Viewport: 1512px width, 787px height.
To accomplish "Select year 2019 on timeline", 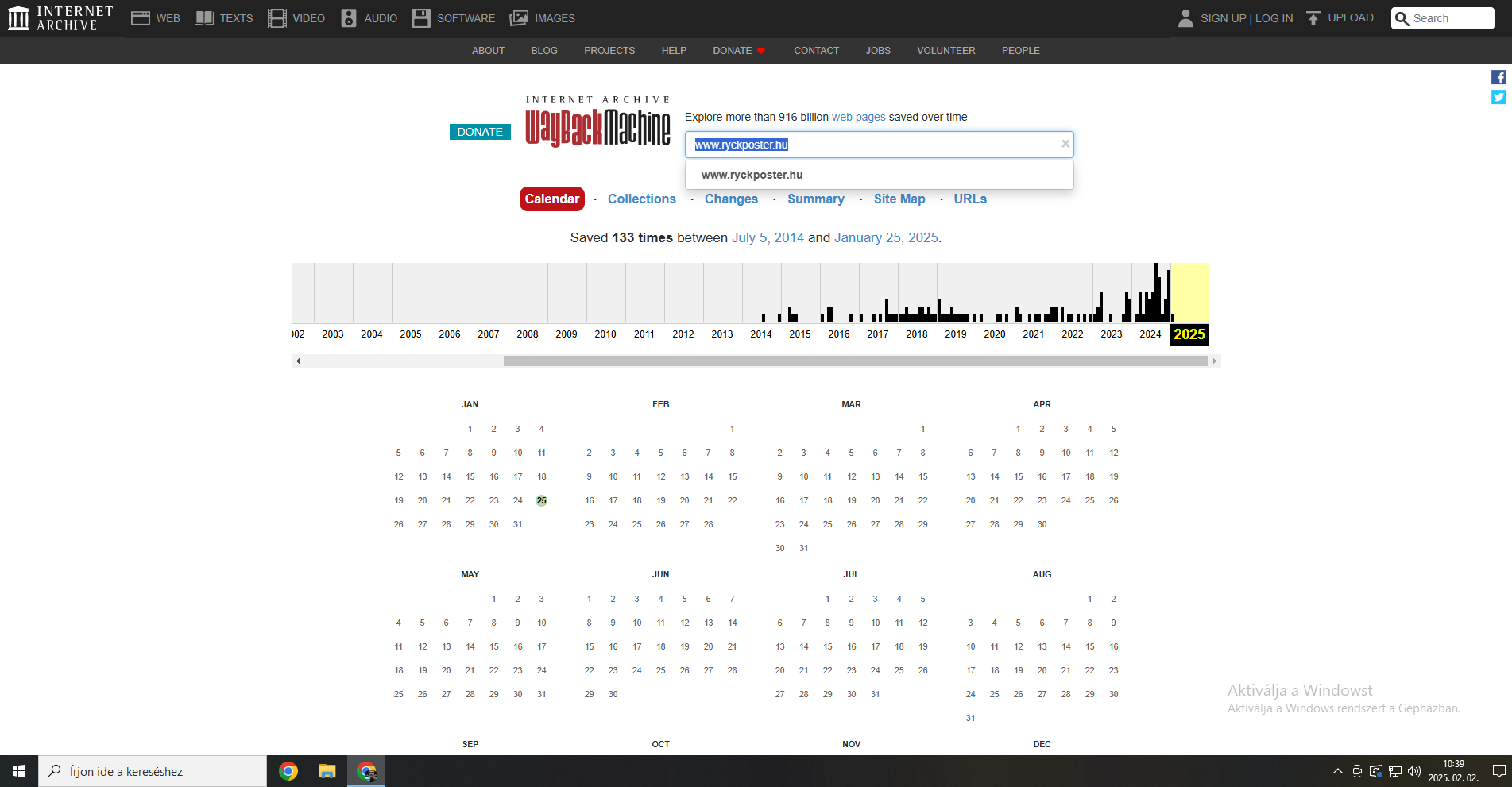I will 956,334.
